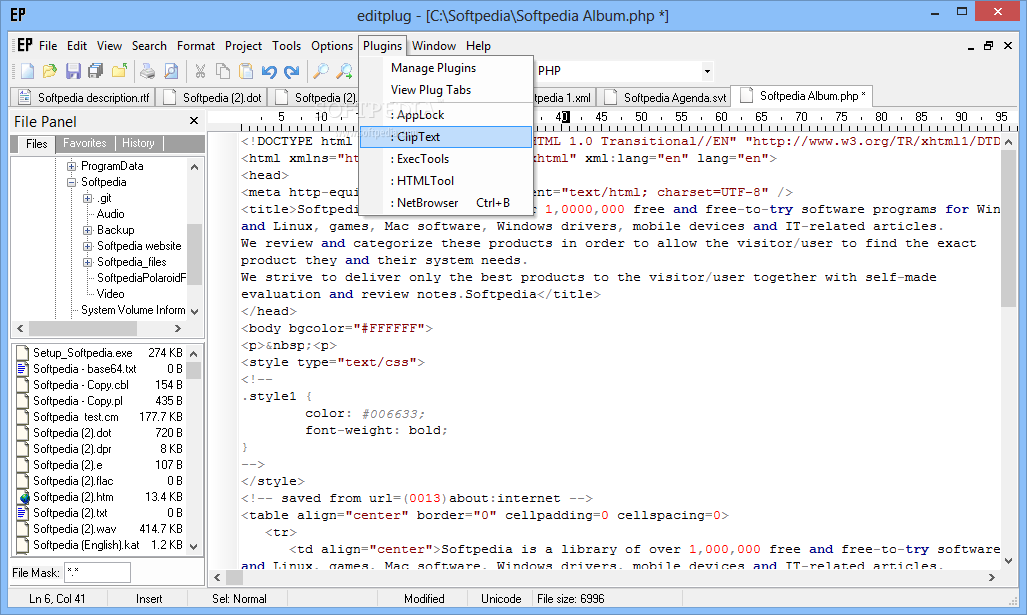The height and width of the screenshot is (615, 1027).
Task: Click the Softpedia - base64.txt file icon
Action: point(23,369)
